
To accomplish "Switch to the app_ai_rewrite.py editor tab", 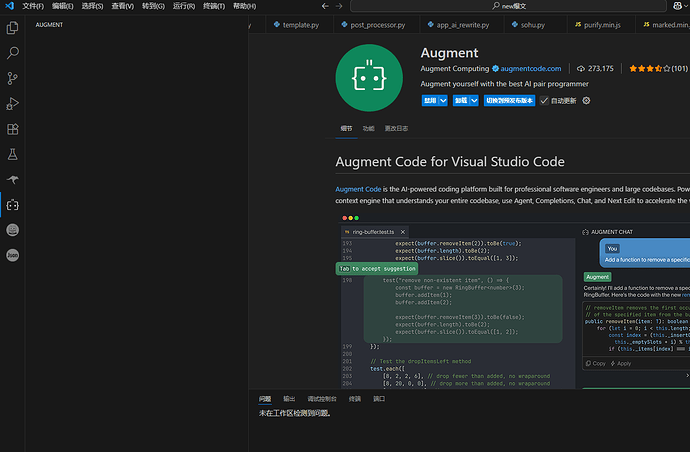I will tap(462, 25).
